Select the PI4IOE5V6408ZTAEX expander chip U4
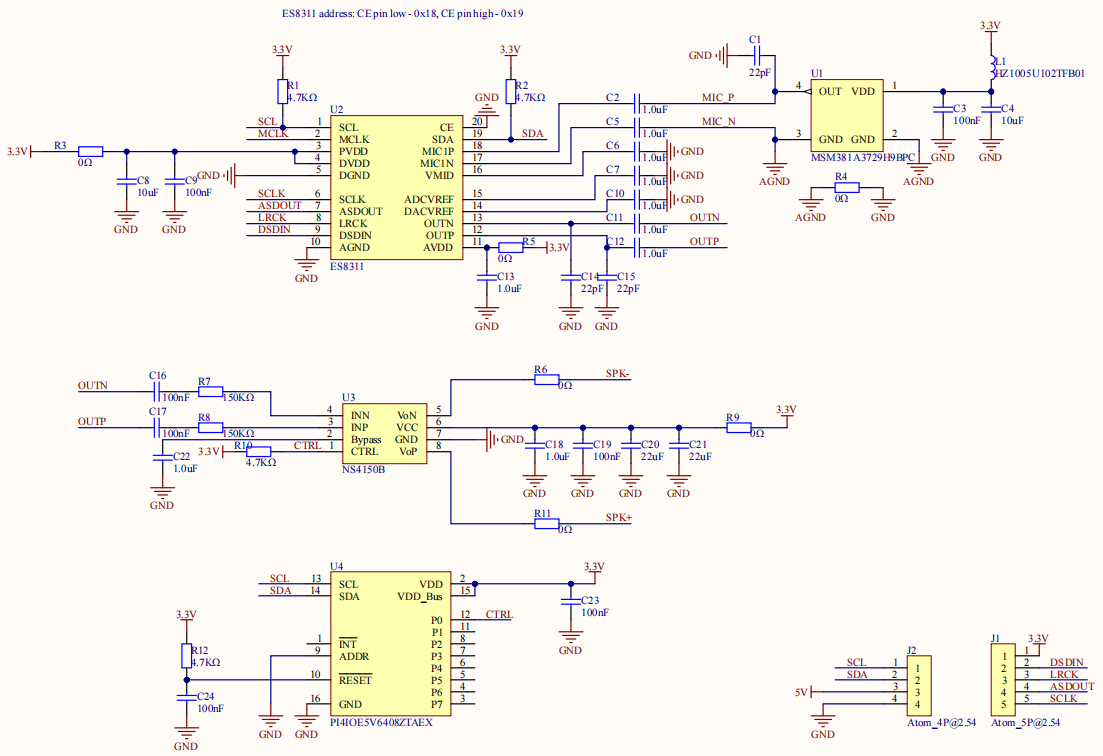This screenshot has height=756, width=1103. [390, 644]
